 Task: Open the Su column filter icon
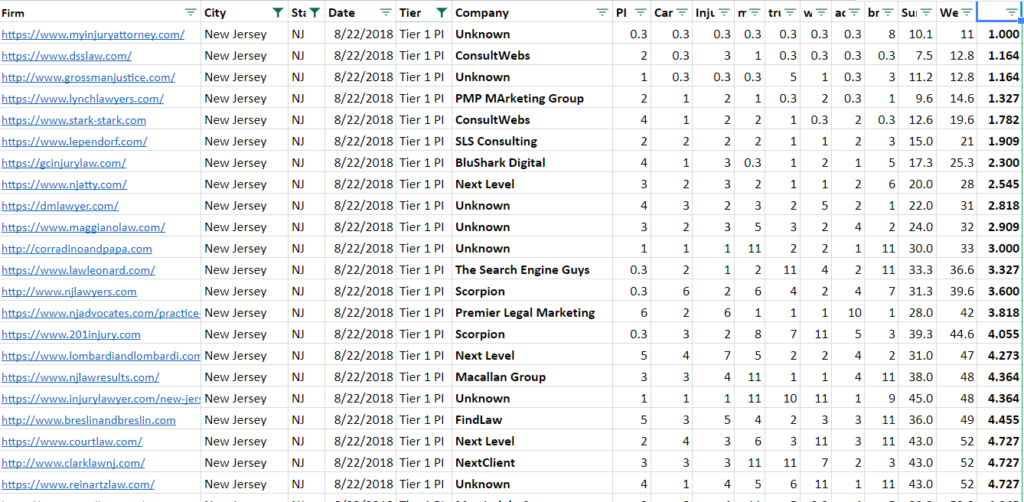pos(925,12)
